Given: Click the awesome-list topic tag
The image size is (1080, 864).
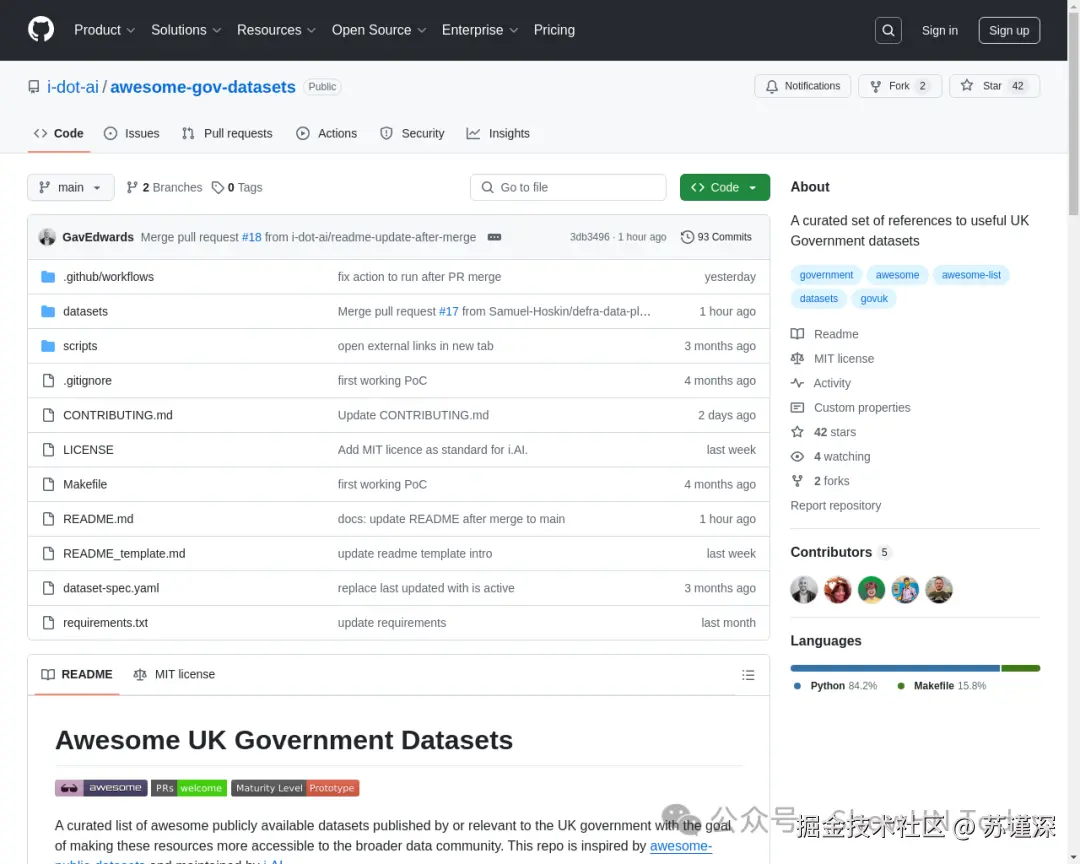Looking at the screenshot, I should click(971, 275).
